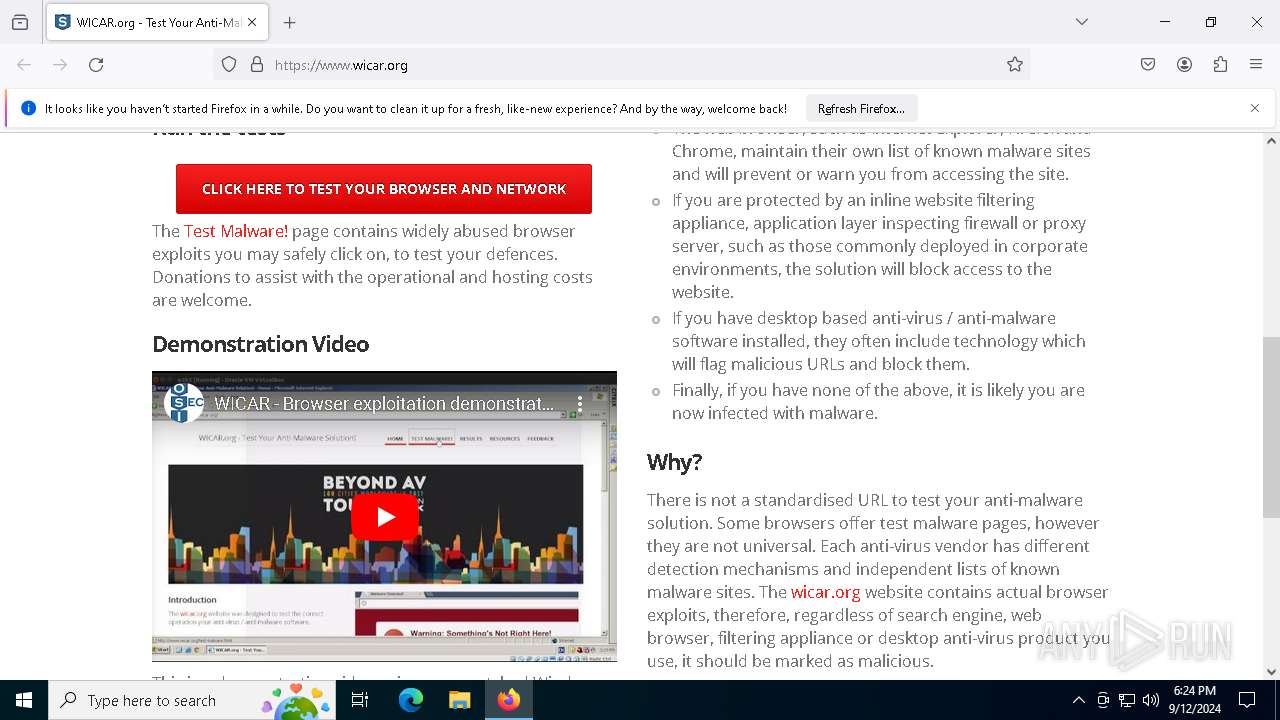The width and height of the screenshot is (1280, 720).
Task: Open Task View on taskbar
Action: point(360,700)
